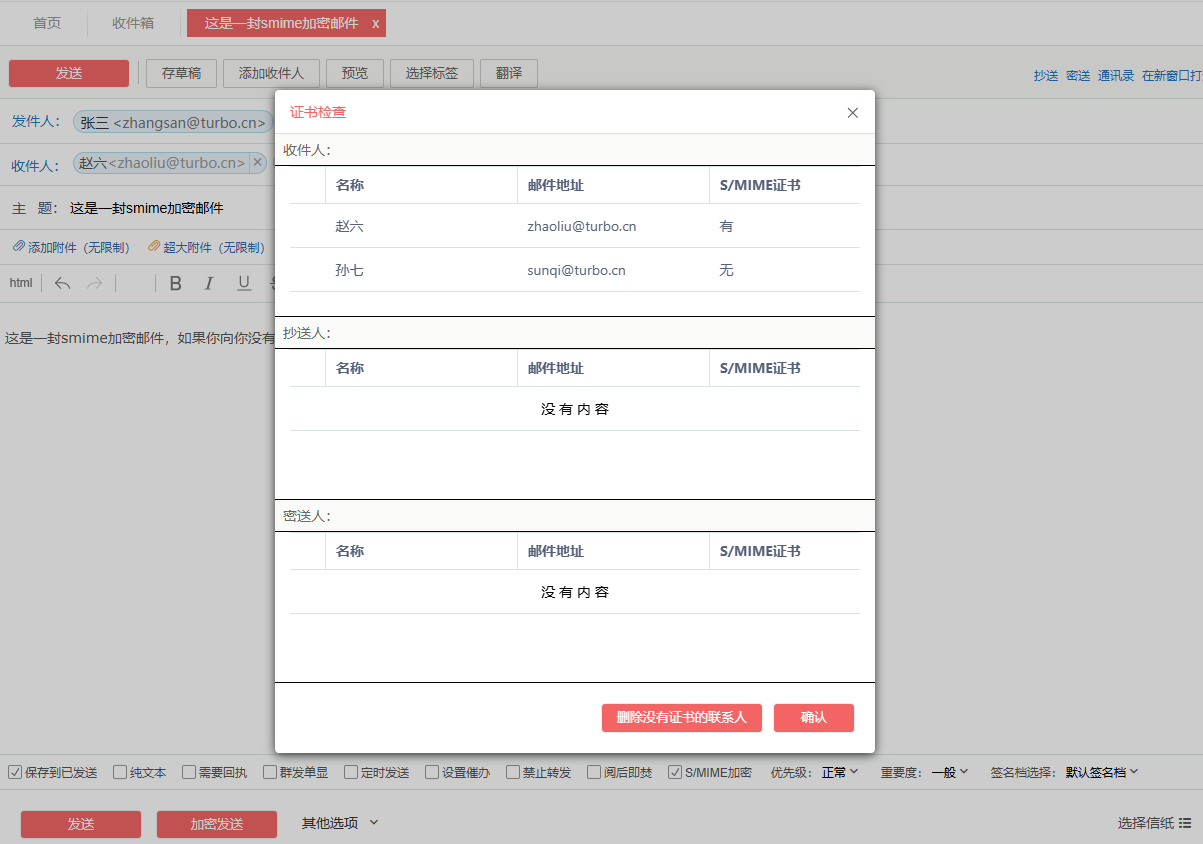Toggle bold formatting in editor
1203x844 pixels.
point(175,283)
